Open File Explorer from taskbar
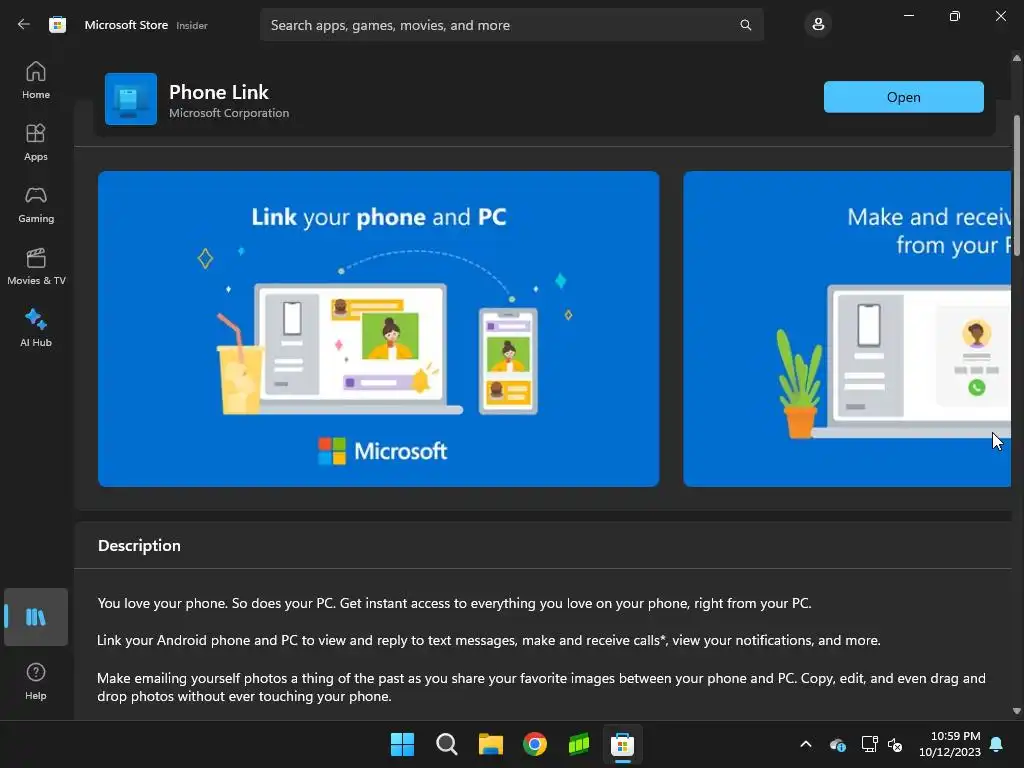Viewport: 1024px width, 768px height. coord(490,744)
